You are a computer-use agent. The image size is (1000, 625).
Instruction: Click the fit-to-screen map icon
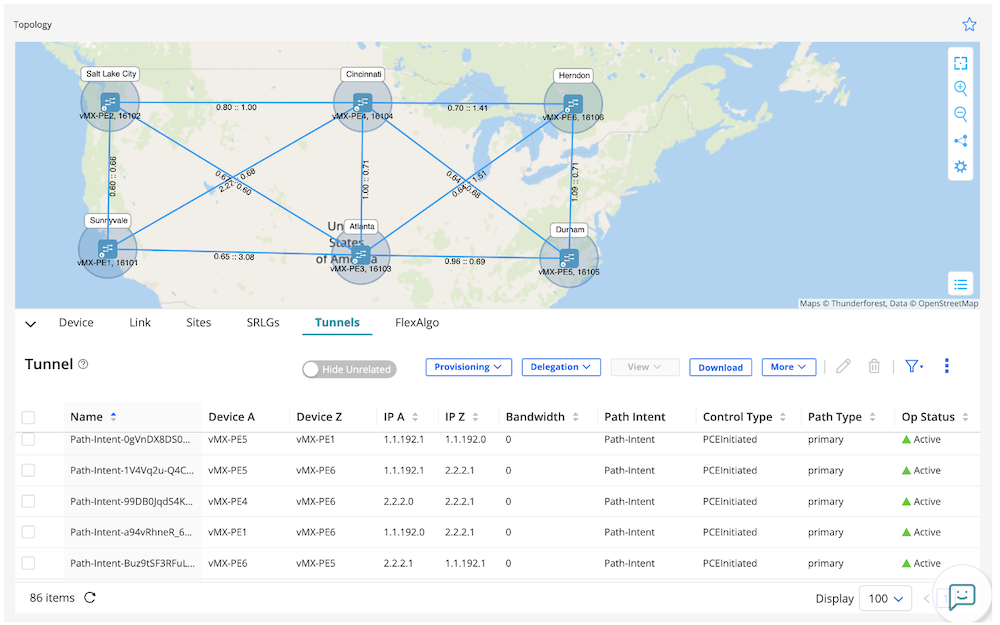click(x=960, y=63)
